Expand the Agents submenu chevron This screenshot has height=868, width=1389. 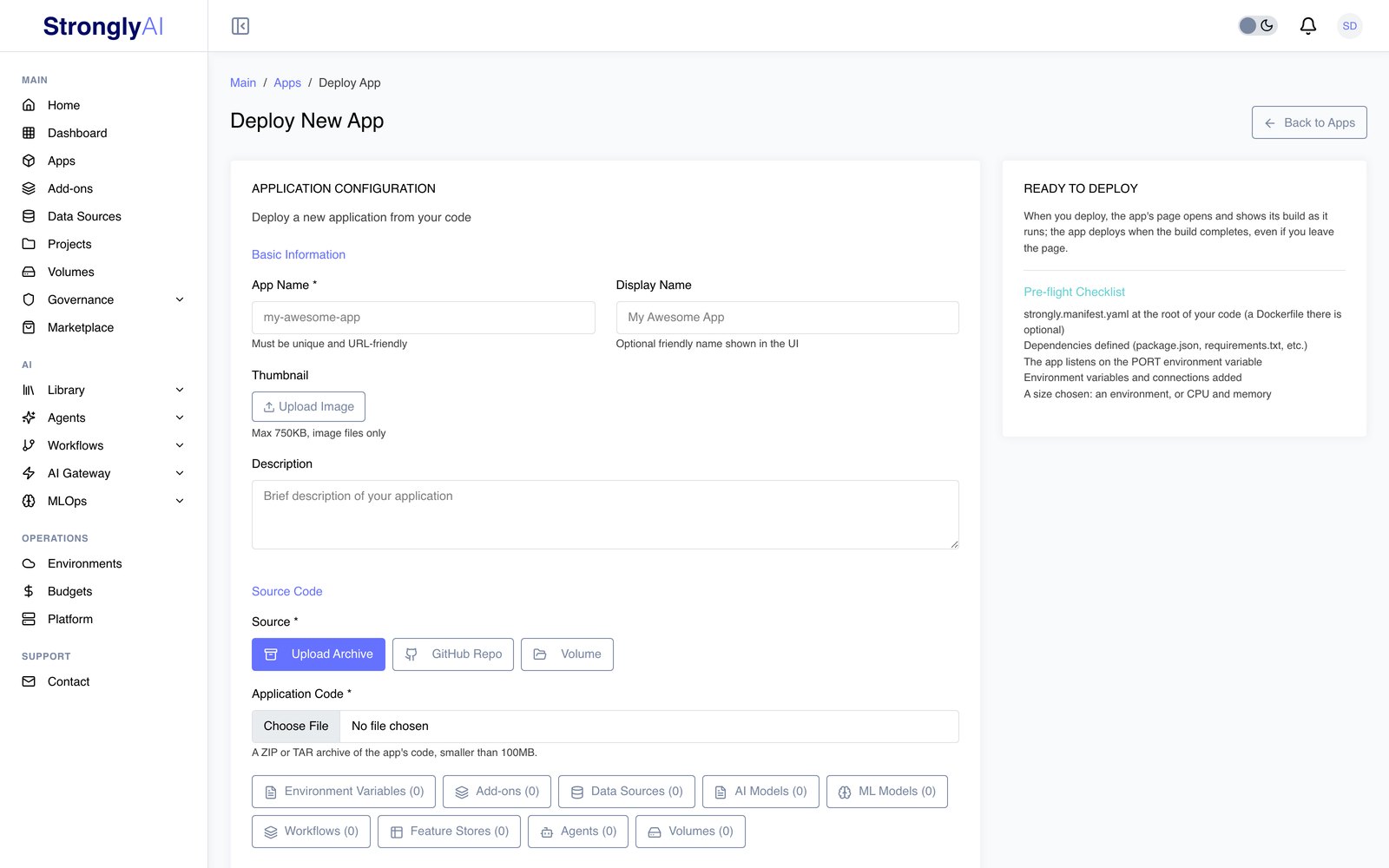(x=180, y=418)
